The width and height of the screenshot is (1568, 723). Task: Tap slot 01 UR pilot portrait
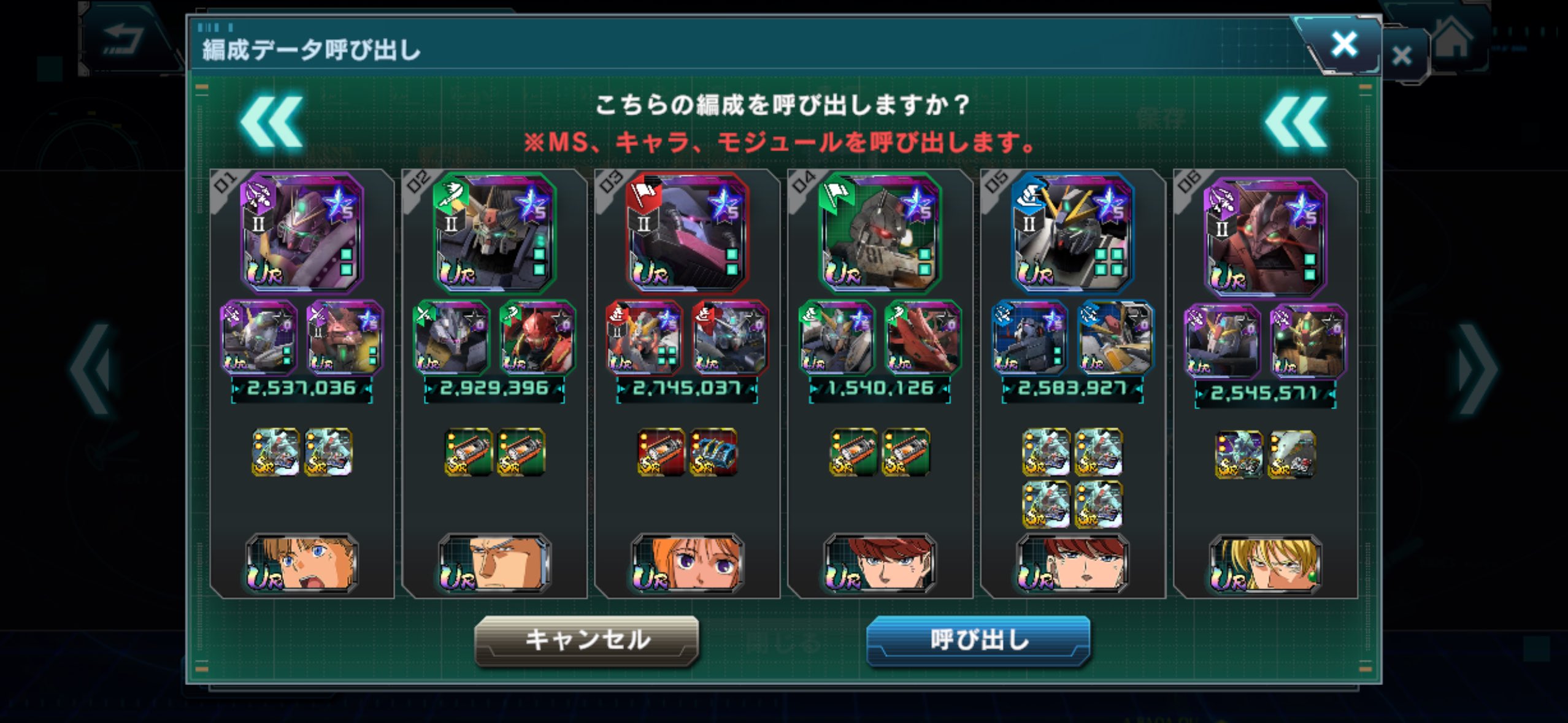302,563
